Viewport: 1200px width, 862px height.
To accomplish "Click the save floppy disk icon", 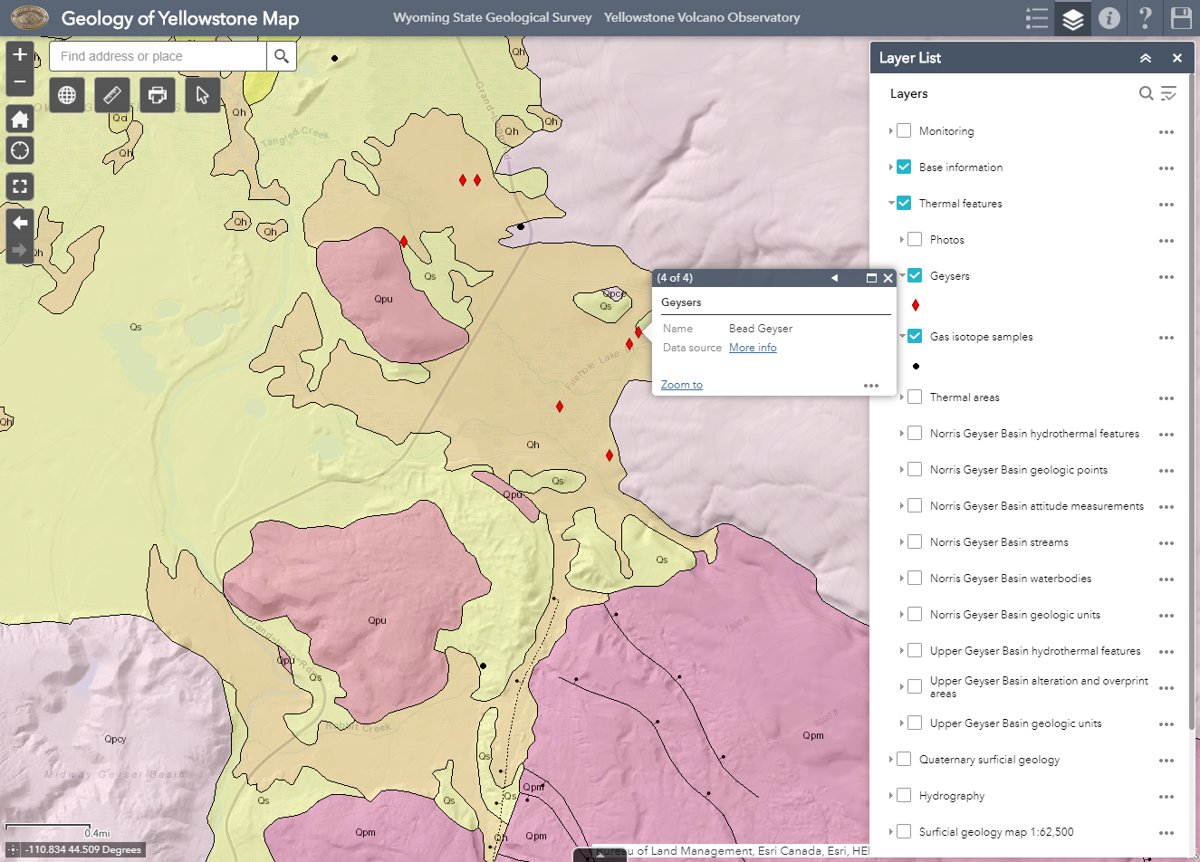I will (1181, 17).
